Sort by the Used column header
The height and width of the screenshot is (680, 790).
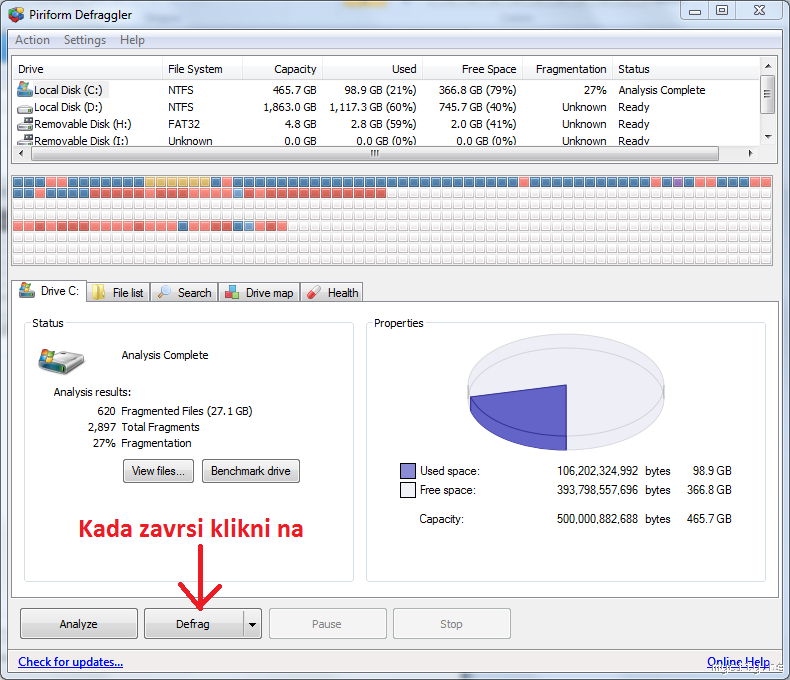pos(373,69)
